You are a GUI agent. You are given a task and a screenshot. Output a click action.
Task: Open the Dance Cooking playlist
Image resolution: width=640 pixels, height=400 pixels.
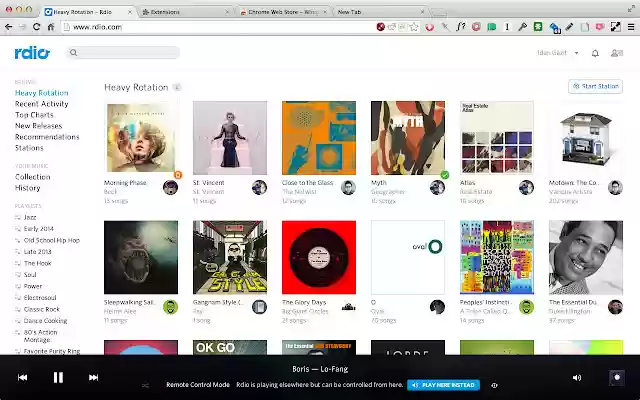(x=45, y=320)
